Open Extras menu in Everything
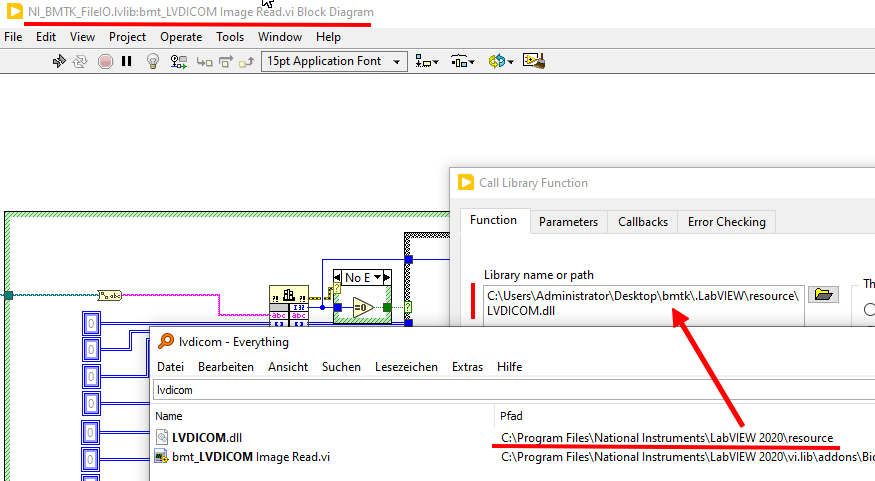The image size is (875, 481). pyautogui.click(x=467, y=367)
